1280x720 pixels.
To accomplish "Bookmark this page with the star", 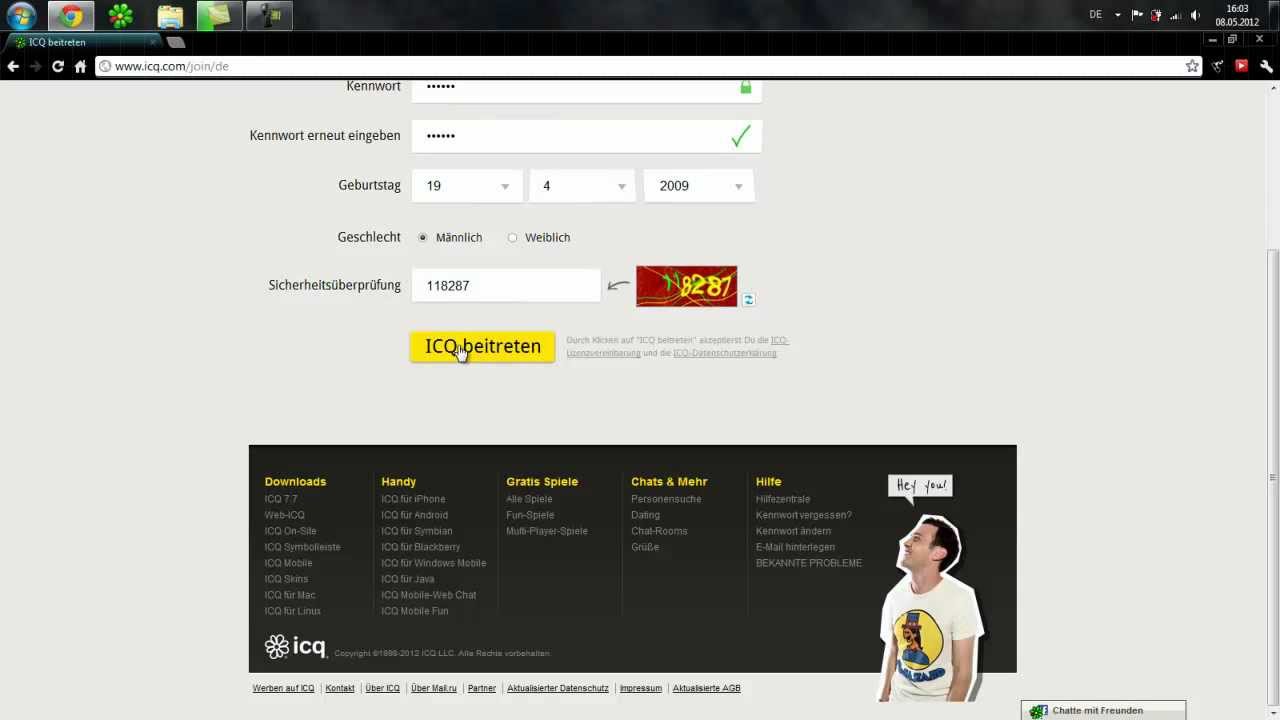I will coord(1192,66).
